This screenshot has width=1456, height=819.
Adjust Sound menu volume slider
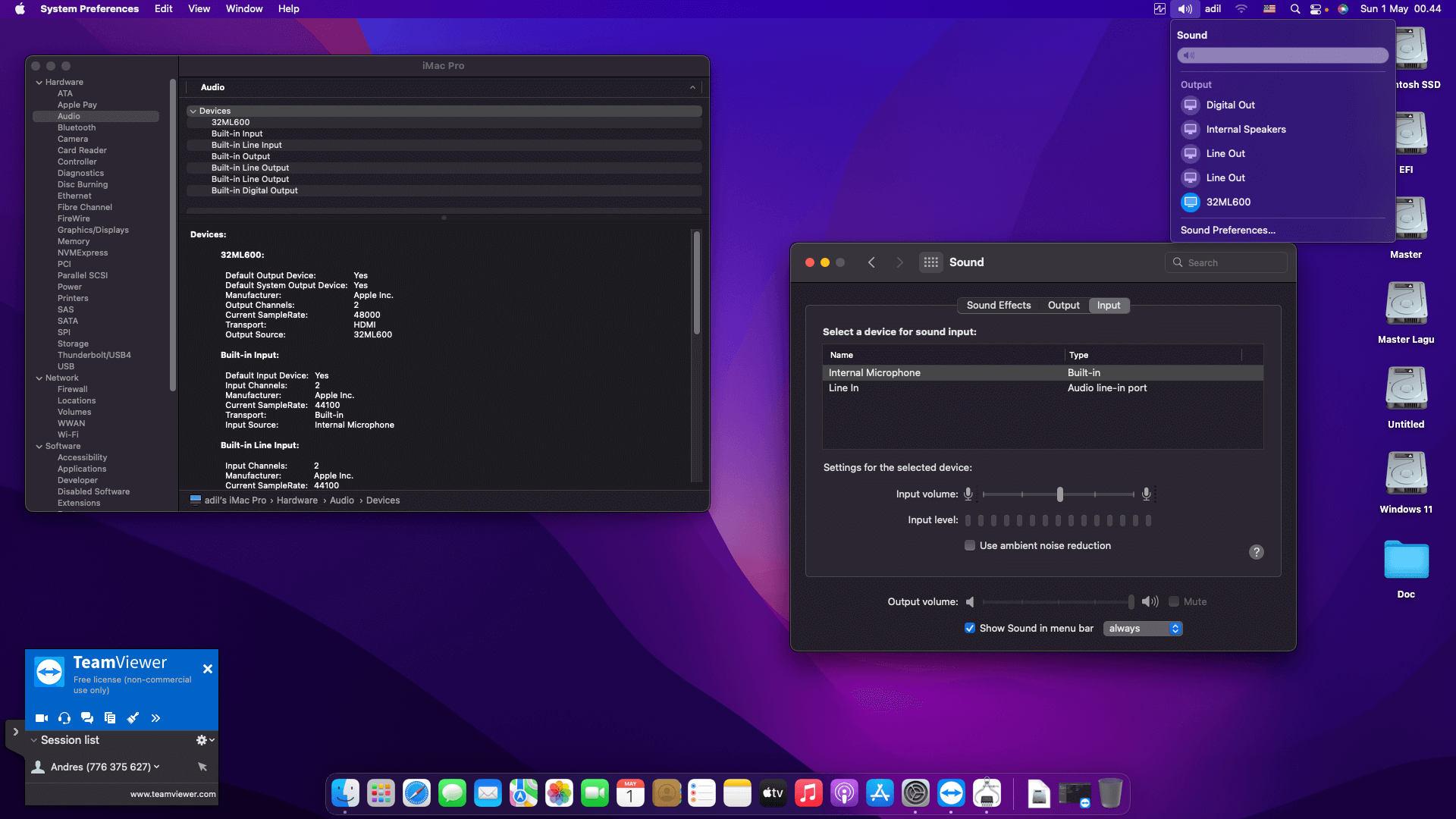[x=1283, y=55]
